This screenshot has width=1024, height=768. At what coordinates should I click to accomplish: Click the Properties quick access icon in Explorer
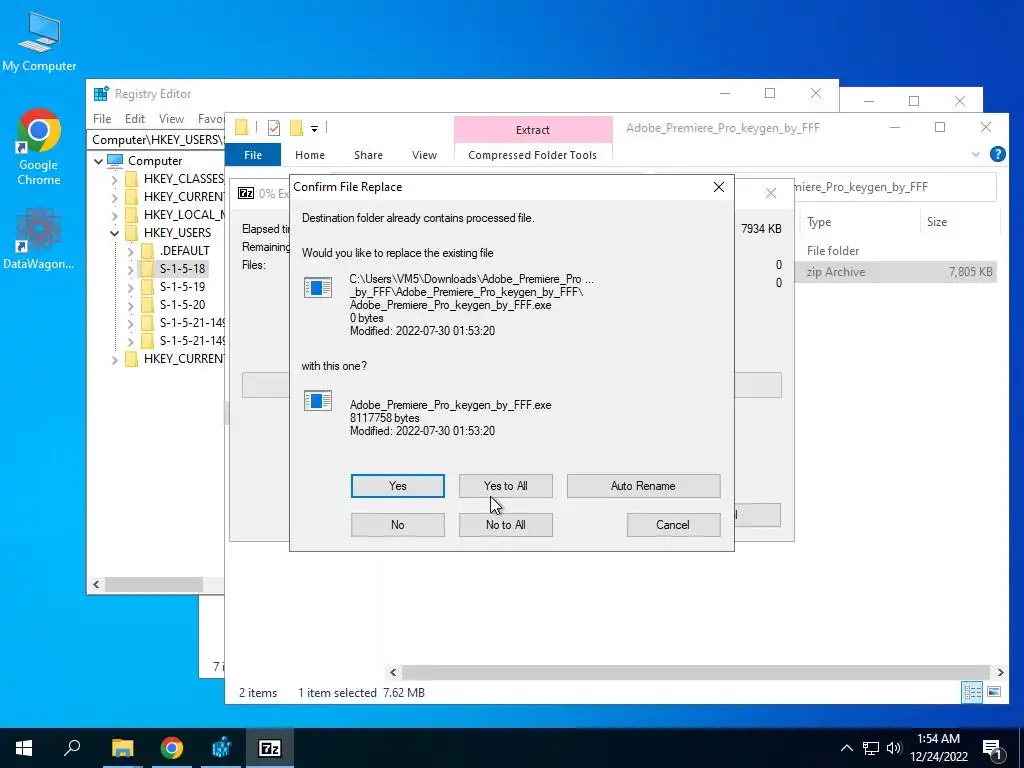[274, 128]
